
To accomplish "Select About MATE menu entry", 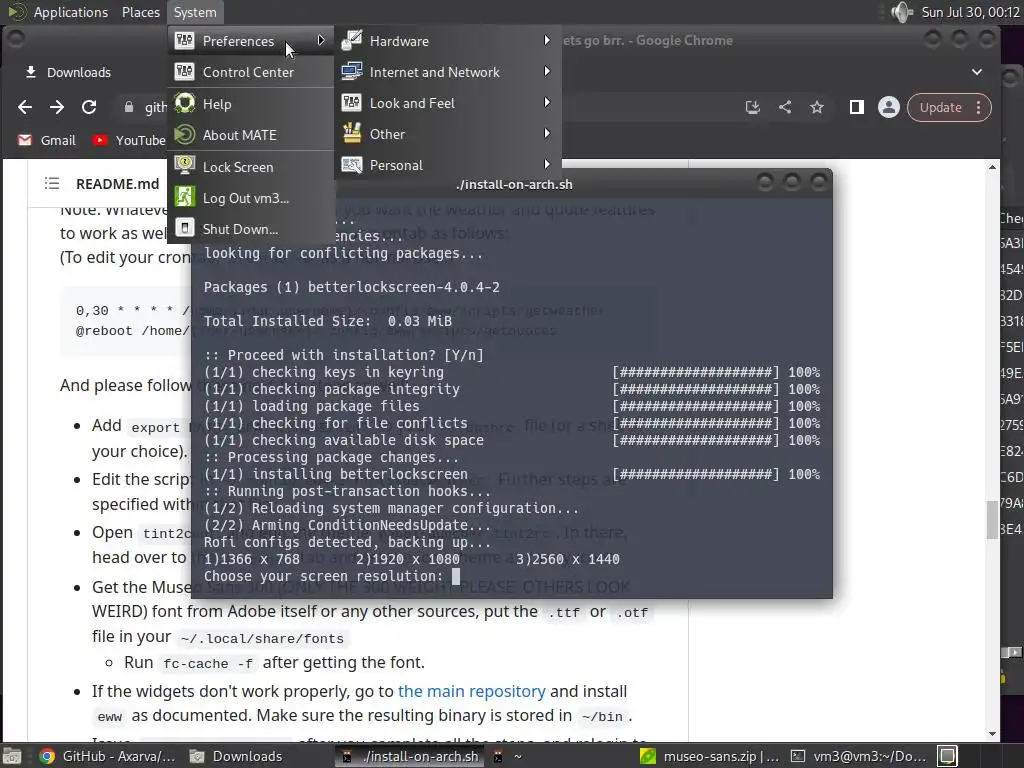I will coord(251,135).
